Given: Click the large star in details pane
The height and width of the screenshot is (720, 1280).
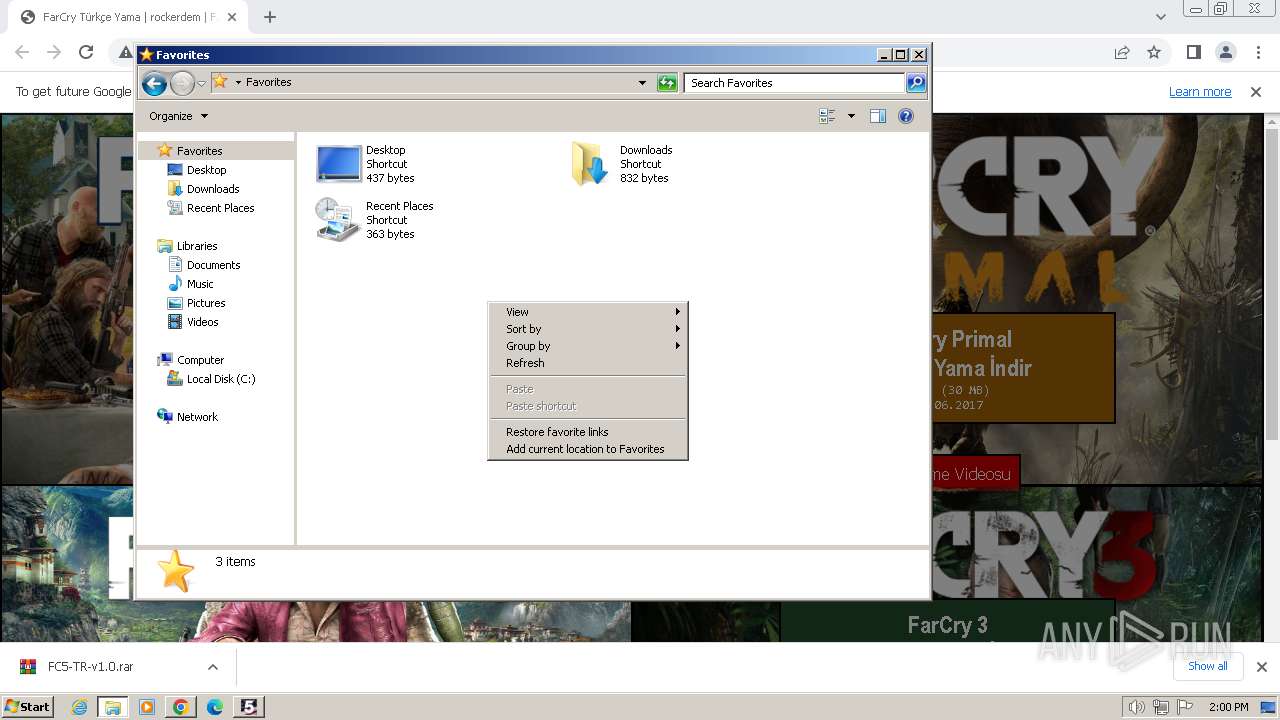Looking at the screenshot, I should point(176,571).
